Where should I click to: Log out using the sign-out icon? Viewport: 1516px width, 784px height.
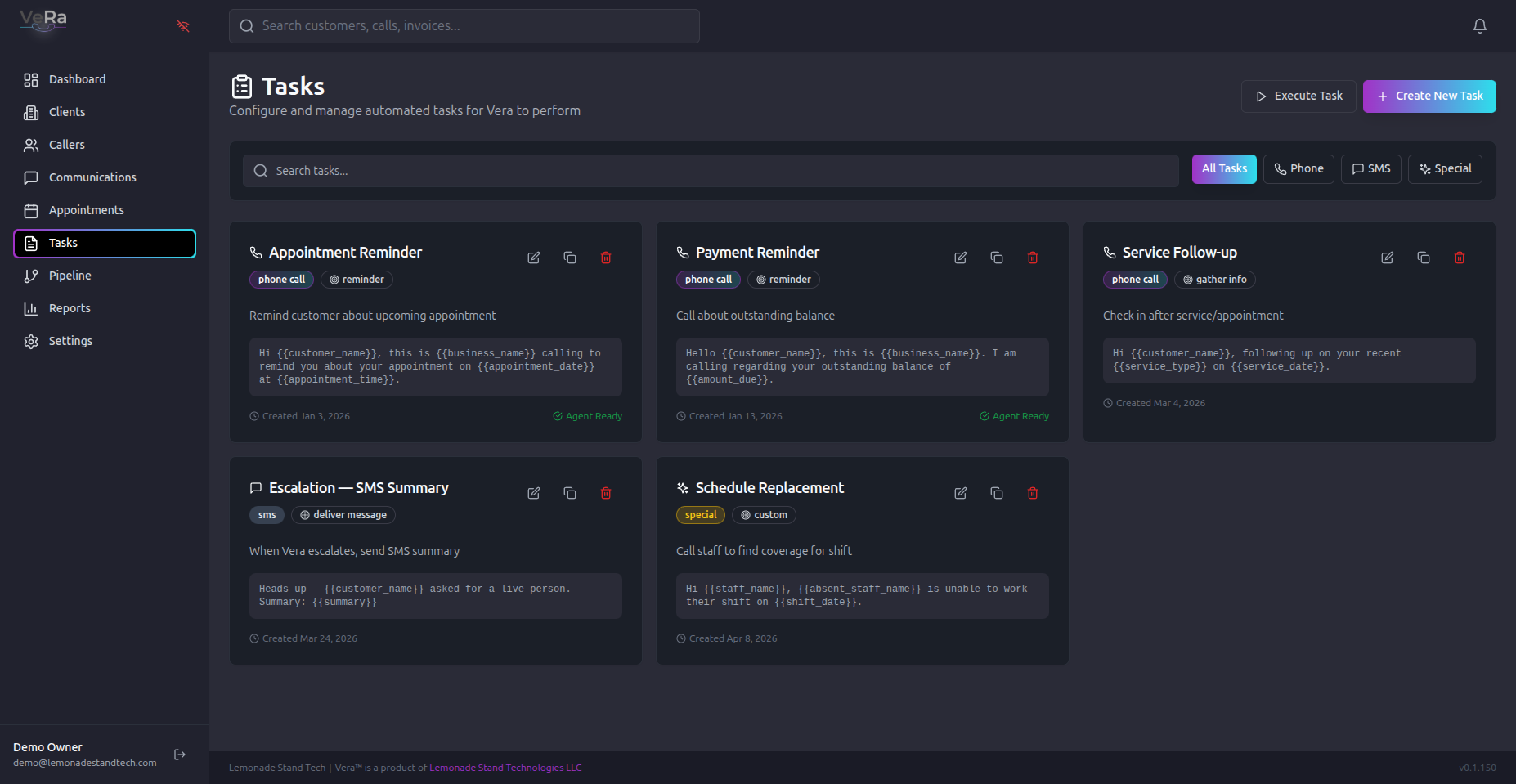pyautogui.click(x=180, y=755)
